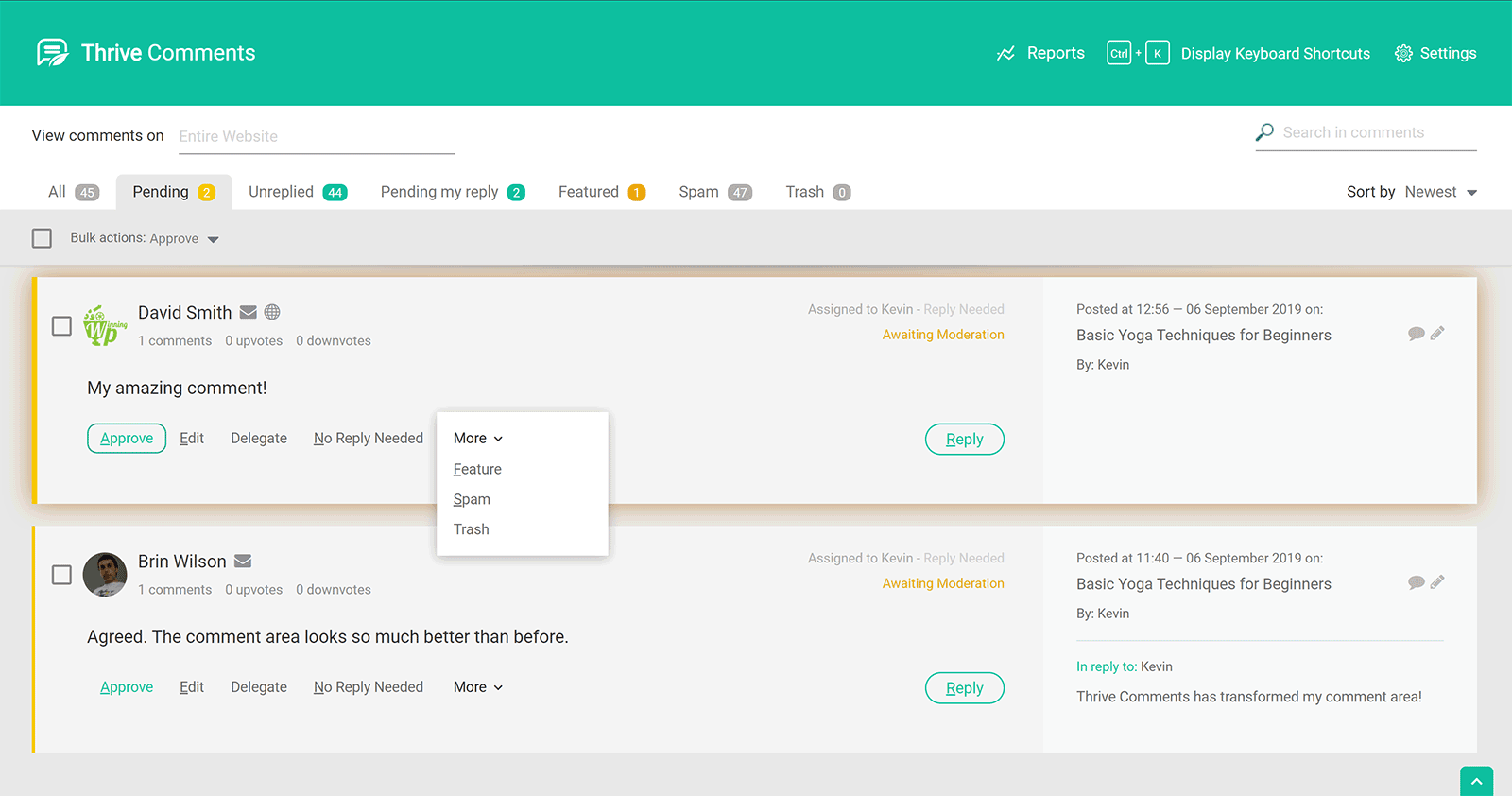Image resolution: width=1512 pixels, height=796 pixels.
Task: View comment bubble icon for Brin's post
Action: pos(1416,582)
